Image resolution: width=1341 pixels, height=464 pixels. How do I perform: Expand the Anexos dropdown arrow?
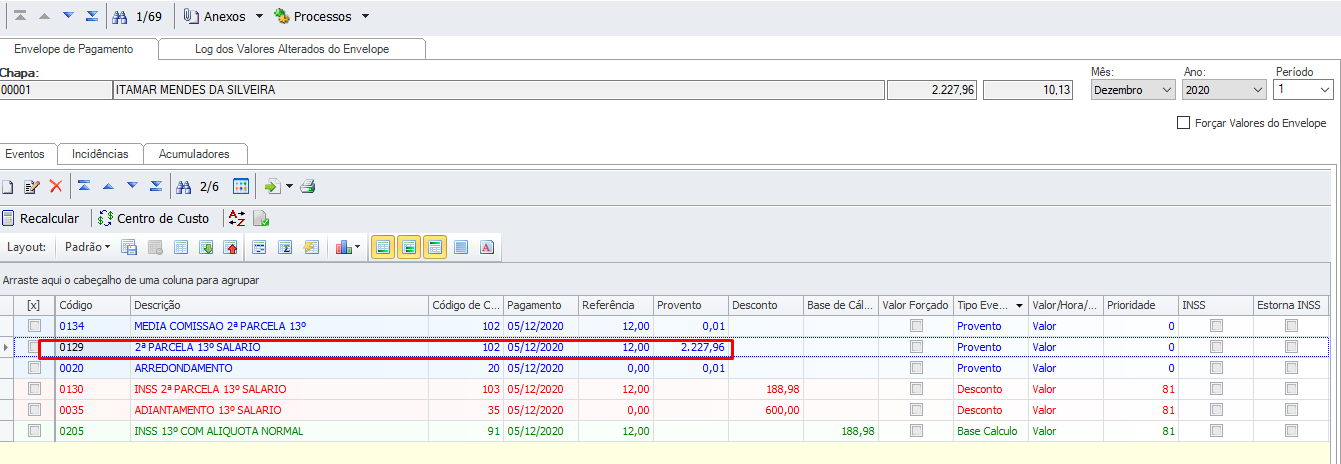pyautogui.click(x=260, y=17)
